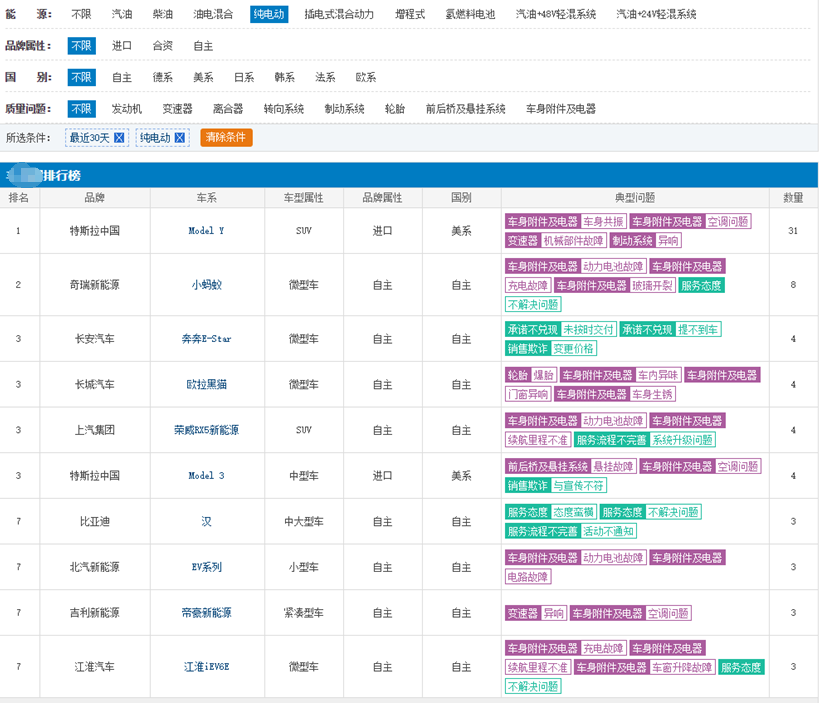Filter quality issues by 轮胎
This screenshot has width=820, height=706.
[395, 109]
